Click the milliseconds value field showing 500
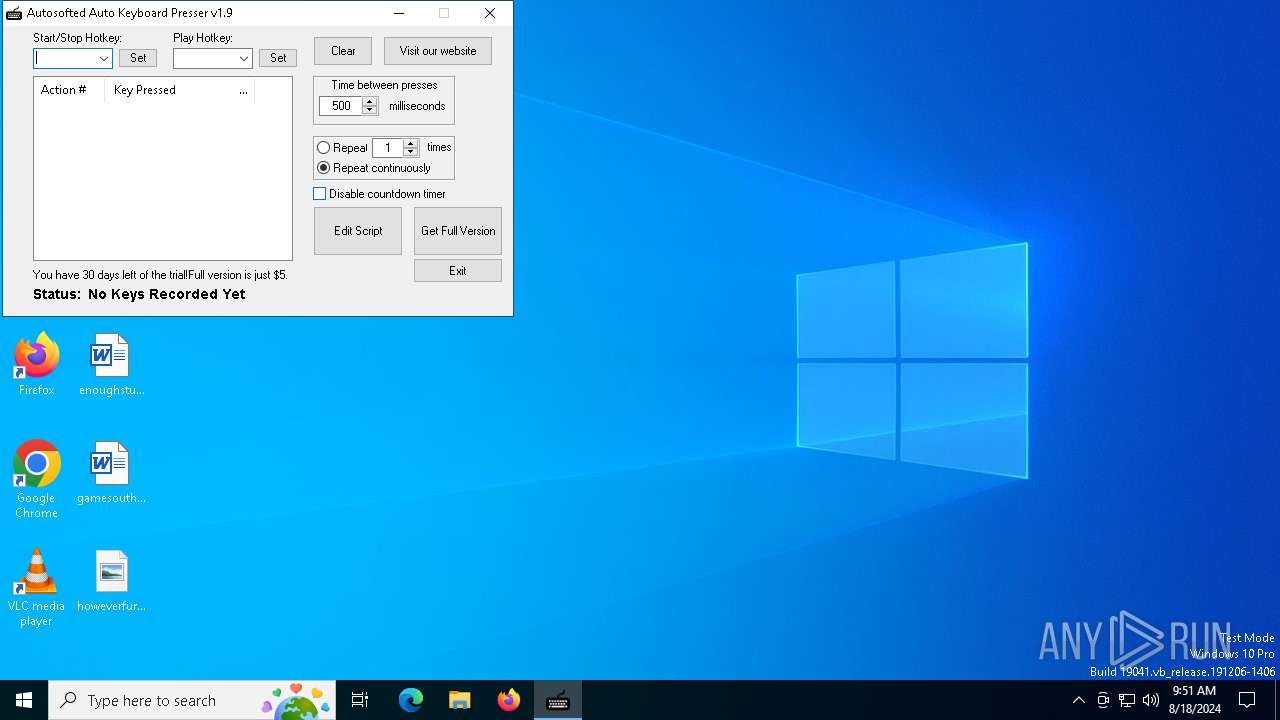 (x=341, y=106)
